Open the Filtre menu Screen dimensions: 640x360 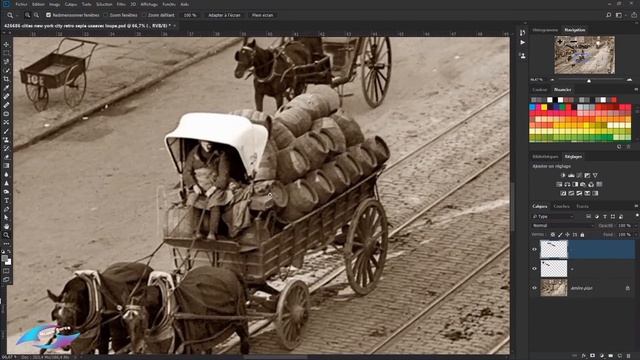(x=121, y=4)
